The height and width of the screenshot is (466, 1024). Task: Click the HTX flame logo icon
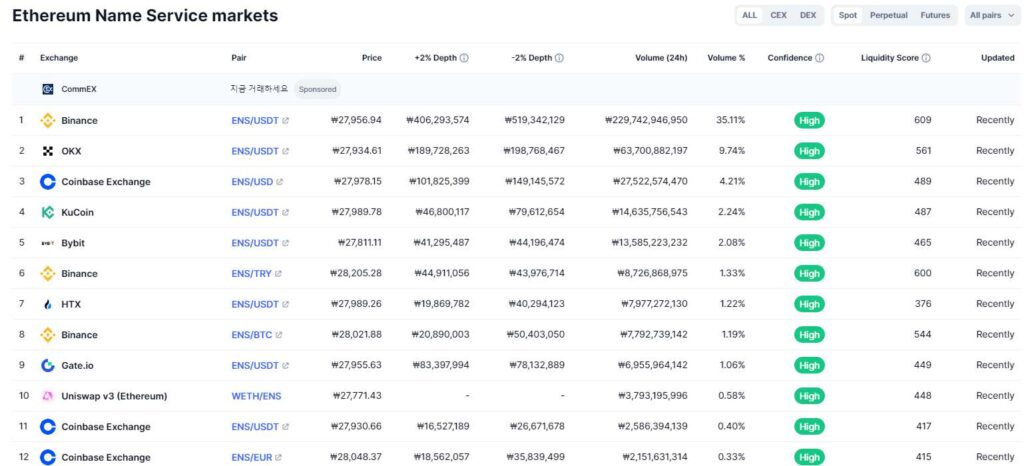pyautogui.click(x=48, y=304)
